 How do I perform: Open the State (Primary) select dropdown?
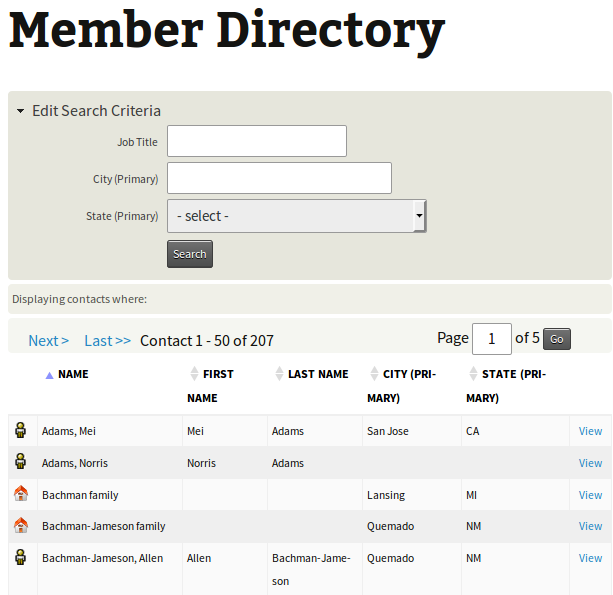point(297,216)
